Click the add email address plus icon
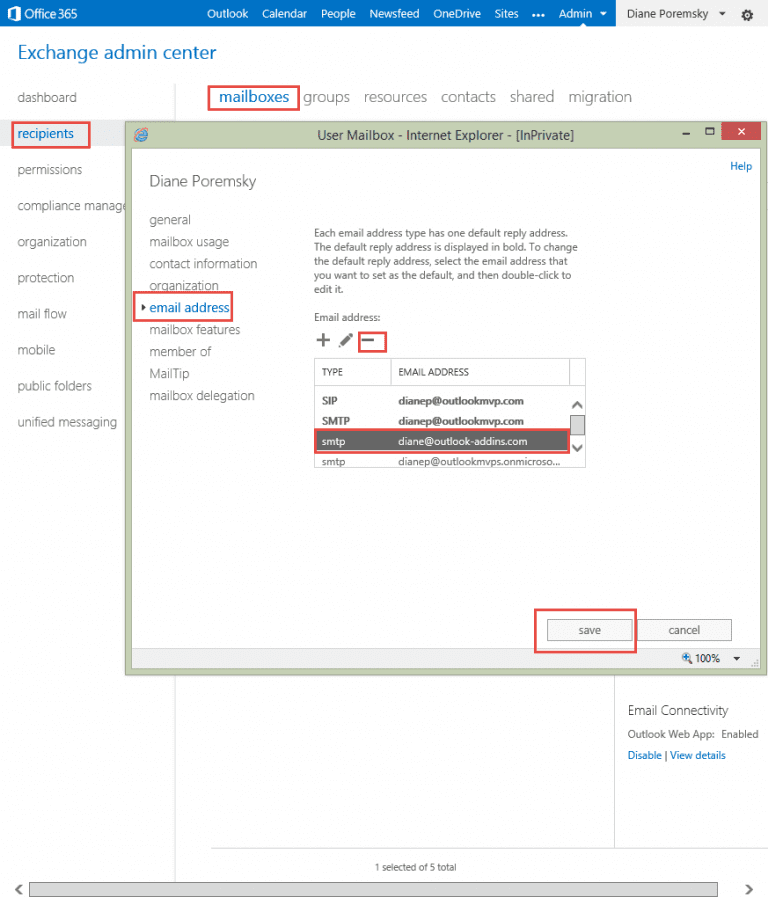Screen dimensions: 768x897 tap(323, 340)
